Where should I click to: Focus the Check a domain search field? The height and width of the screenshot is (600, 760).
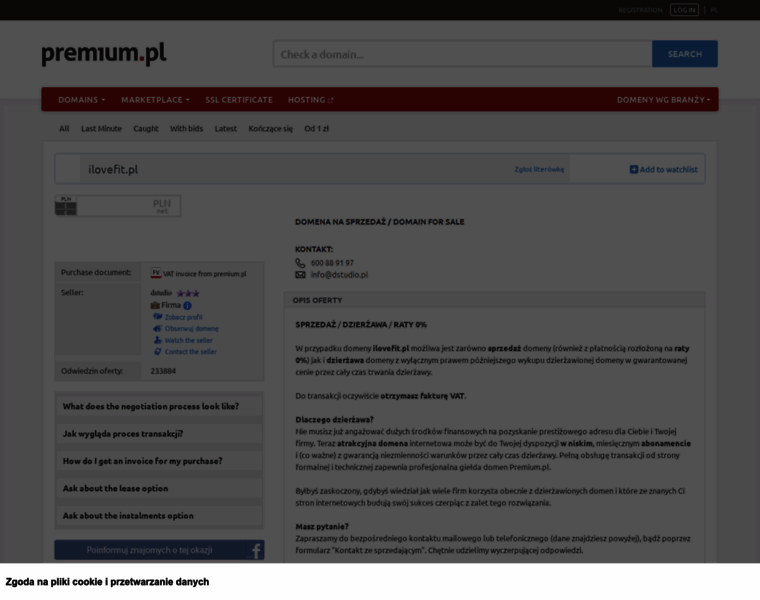pos(462,54)
